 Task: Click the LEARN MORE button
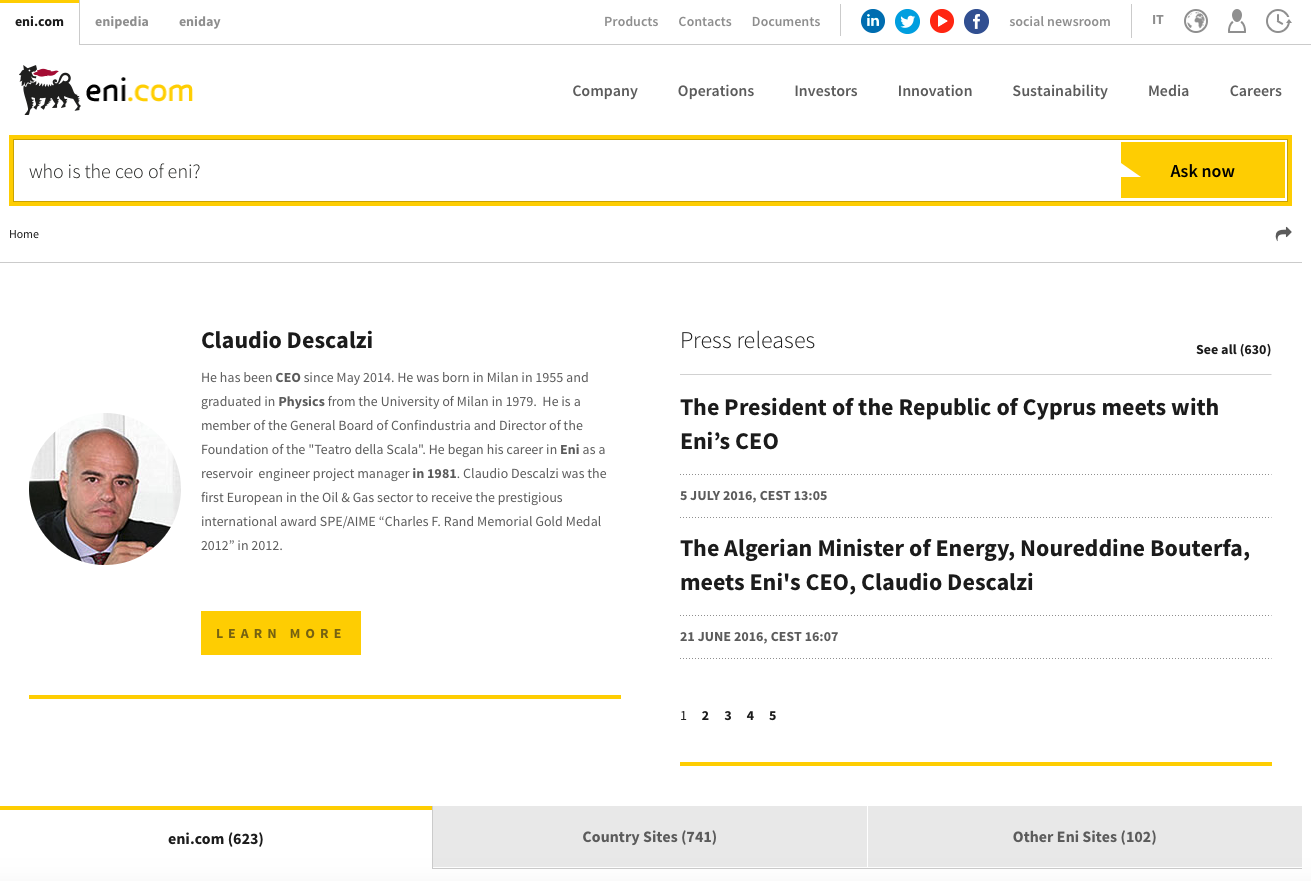click(281, 633)
